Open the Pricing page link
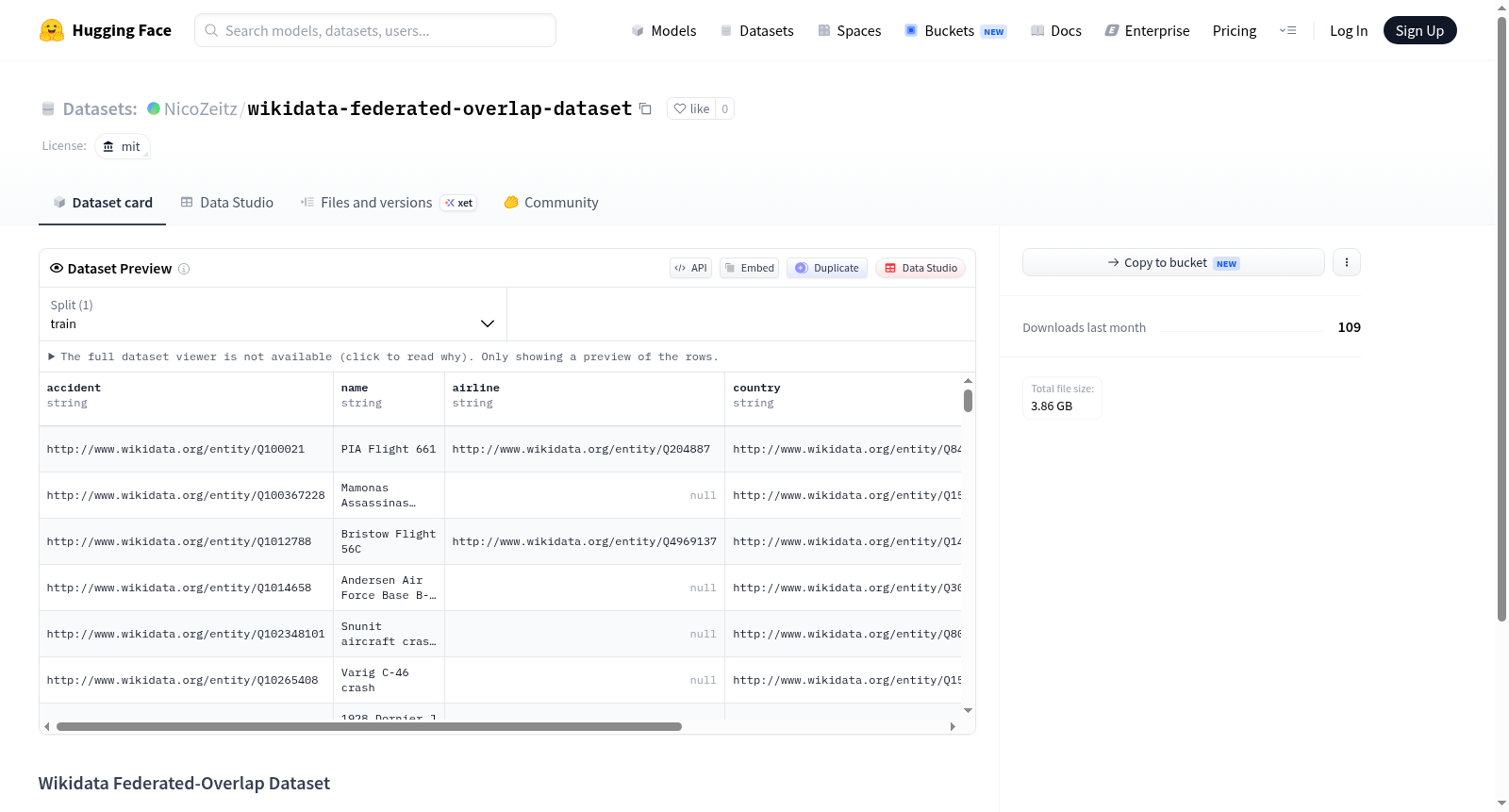This screenshot has width=1509, height=812. (1235, 30)
